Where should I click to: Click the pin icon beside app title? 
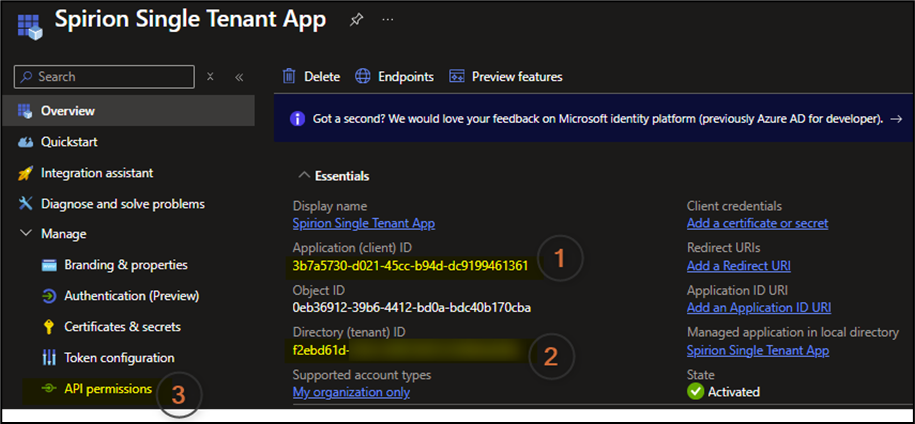coord(357,19)
